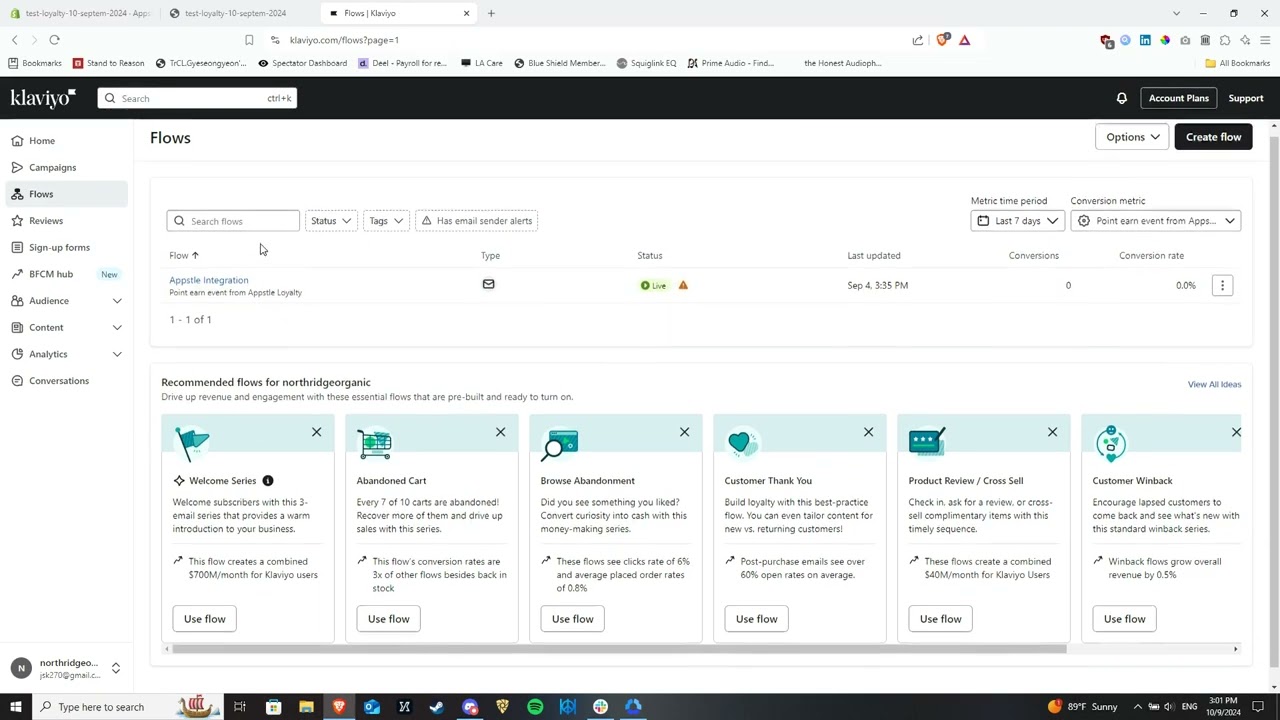Dismiss Product Review / Cross Sell card

coord(1052,432)
